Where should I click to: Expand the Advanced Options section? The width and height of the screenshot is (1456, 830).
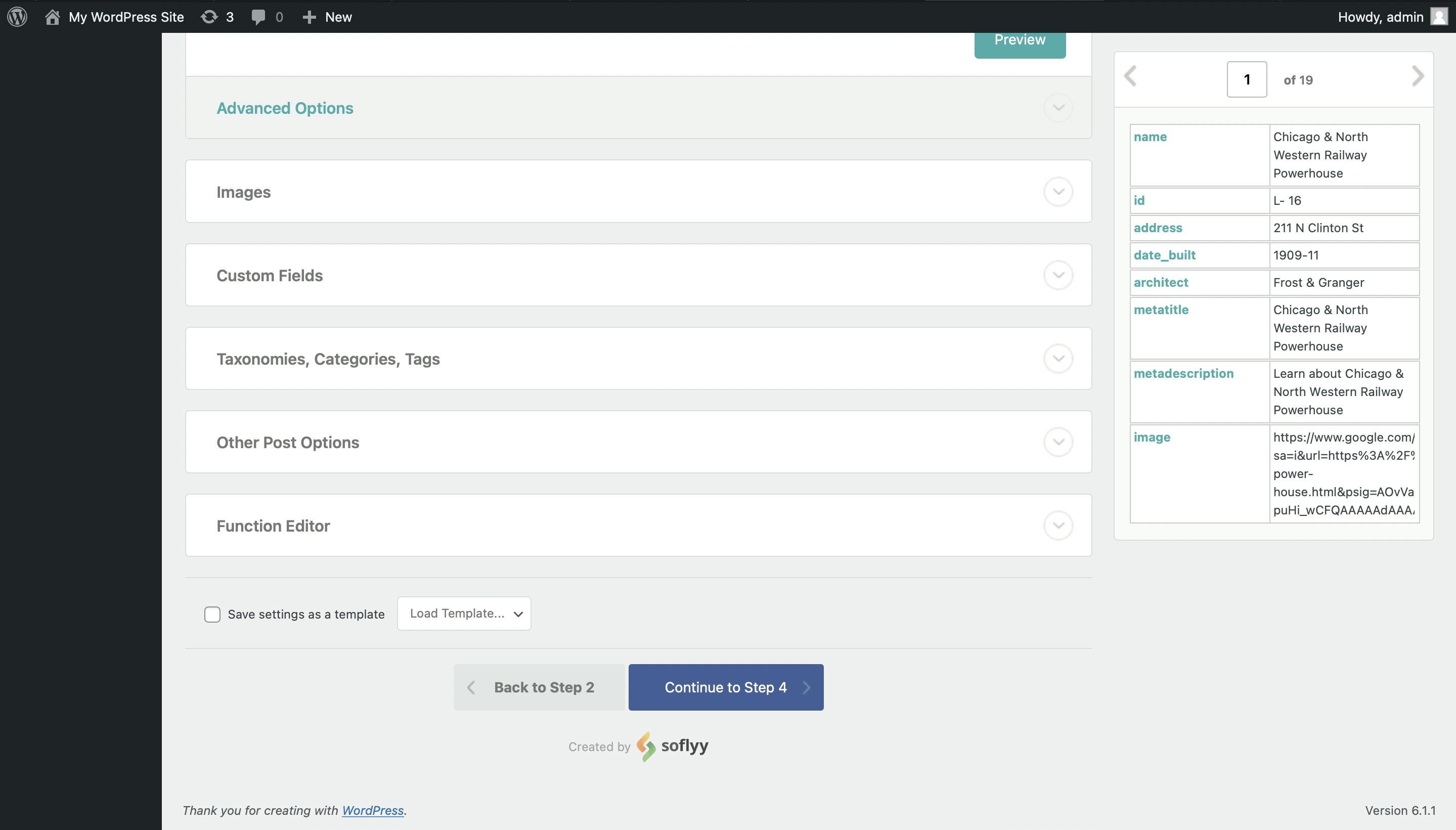pos(1058,107)
